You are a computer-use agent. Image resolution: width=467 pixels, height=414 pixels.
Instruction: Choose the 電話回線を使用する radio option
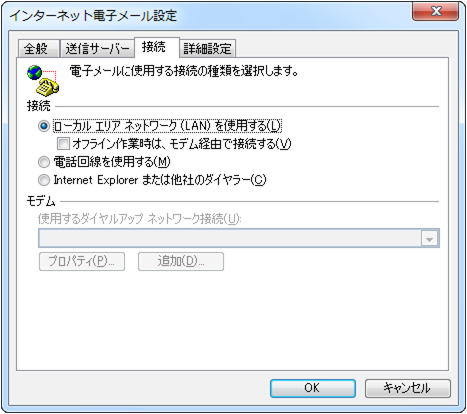pyautogui.click(x=44, y=162)
